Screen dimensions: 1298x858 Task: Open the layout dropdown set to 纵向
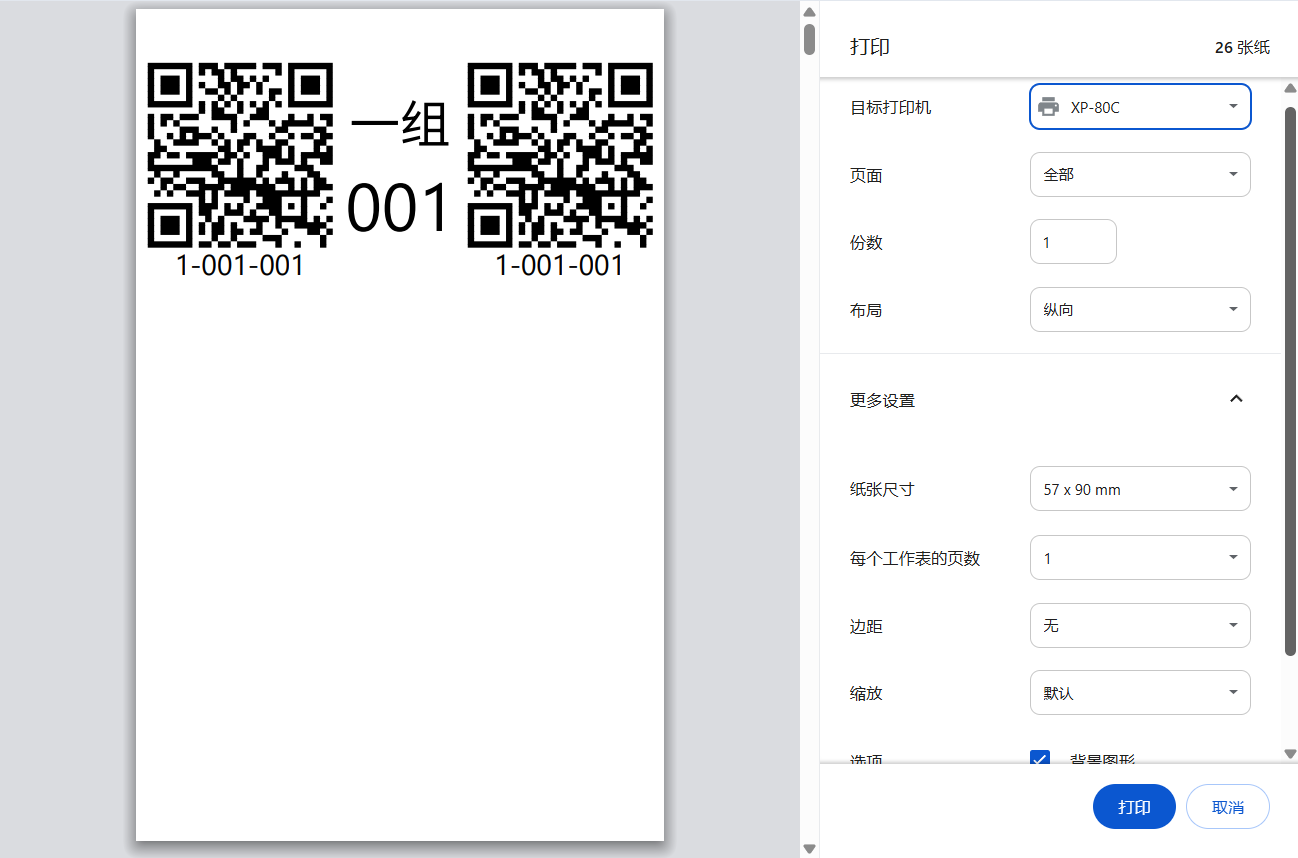tap(1140, 310)
